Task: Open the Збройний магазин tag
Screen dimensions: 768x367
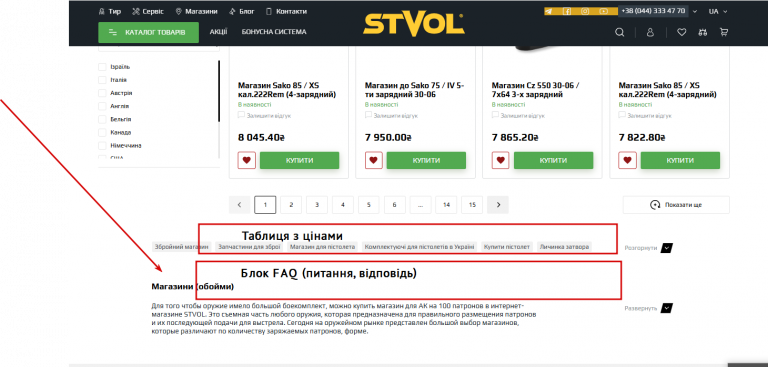Action: 181,247
